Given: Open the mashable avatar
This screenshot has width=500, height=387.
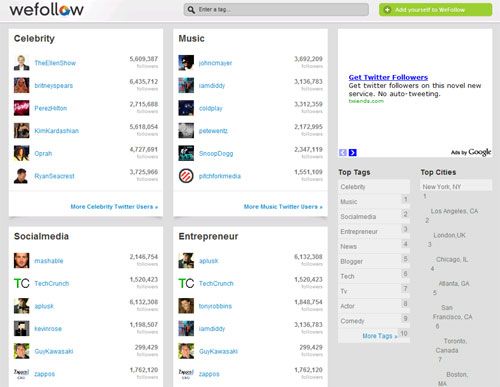Looking at the screenshot, I should [21, 261].
